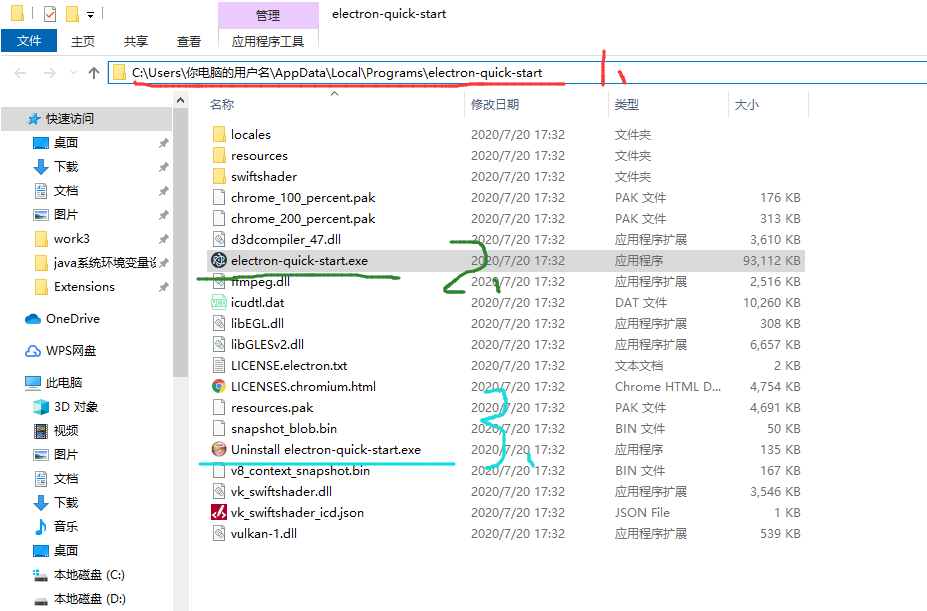Select 此电脑 in navigation pane

tap(64, 383)
